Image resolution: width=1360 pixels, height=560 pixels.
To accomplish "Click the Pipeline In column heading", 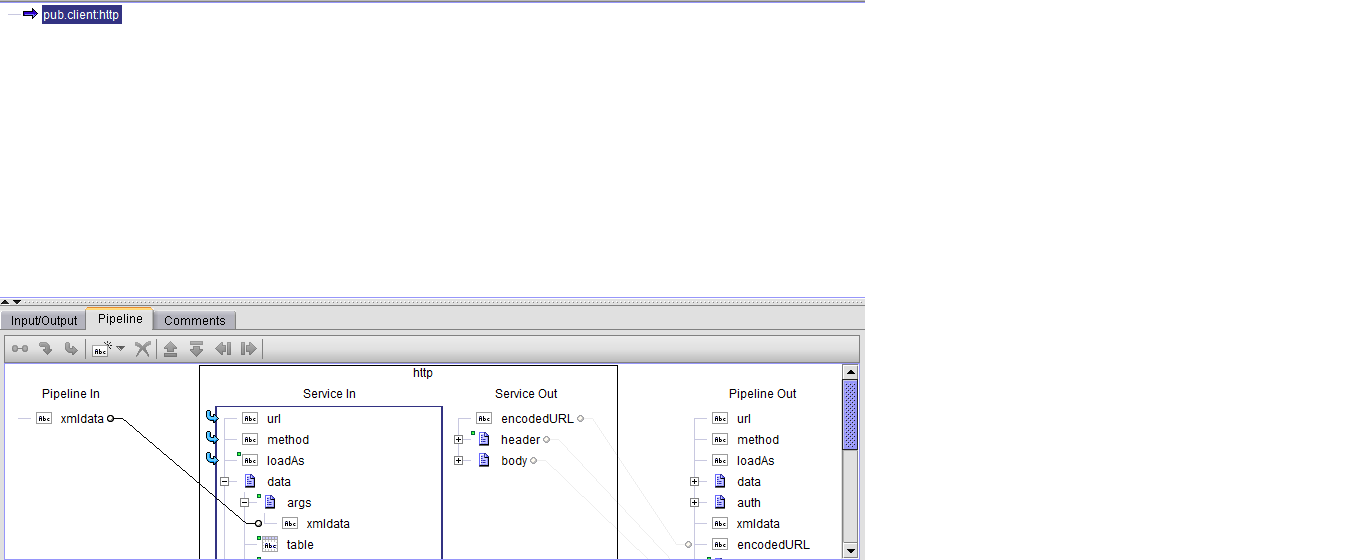I will click(71, 394).
